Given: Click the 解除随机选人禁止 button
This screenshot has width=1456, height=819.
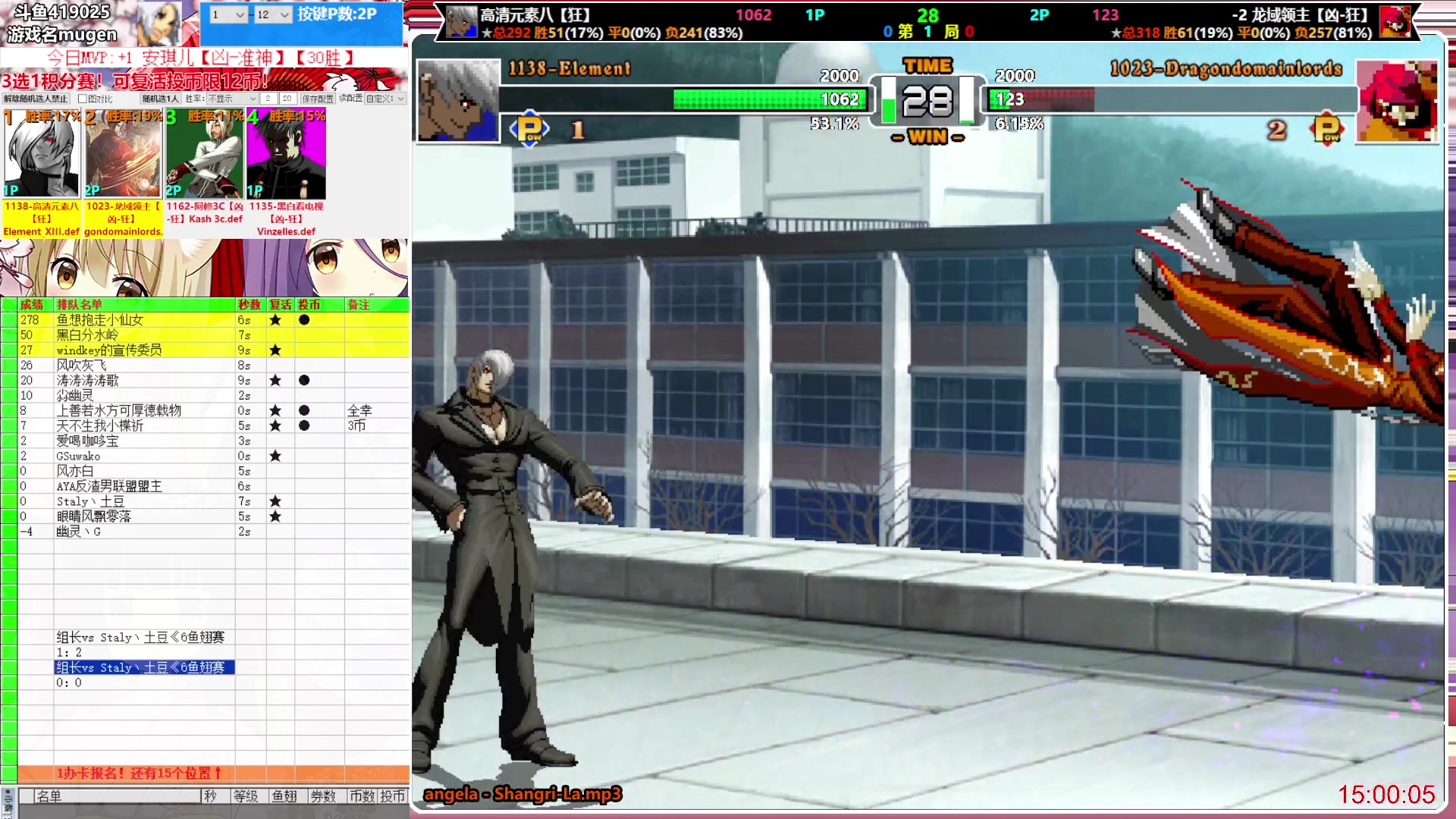Looking at the screenshot, I should (36, 99).
